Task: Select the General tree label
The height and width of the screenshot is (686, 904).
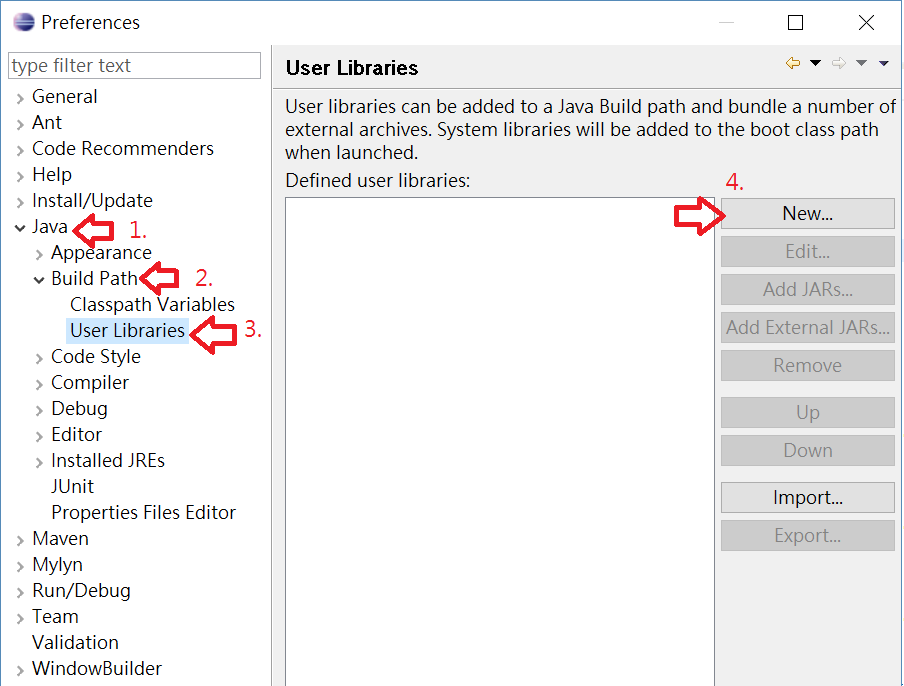Action: pyautogui.click(x=64, y=96)
